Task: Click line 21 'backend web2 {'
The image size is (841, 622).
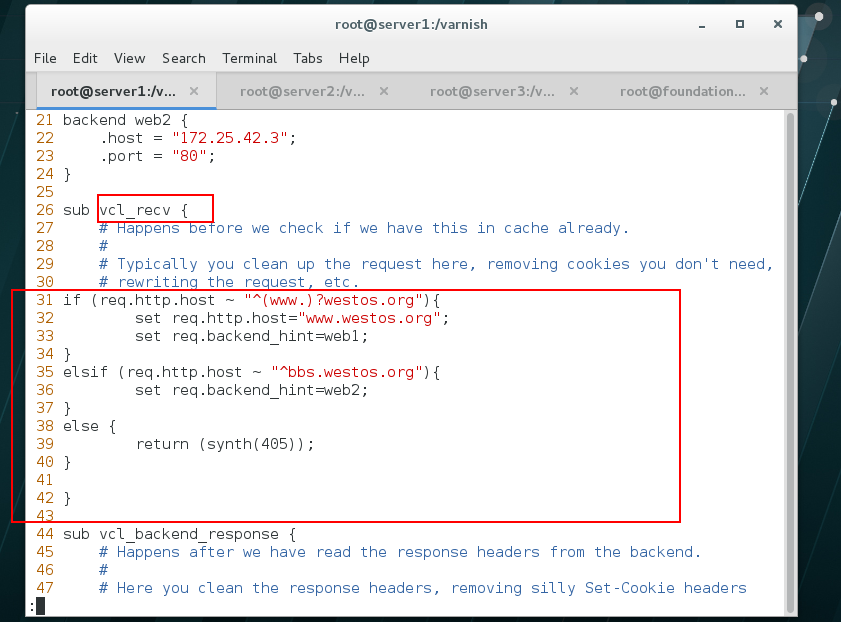Action: coord(126,120)
